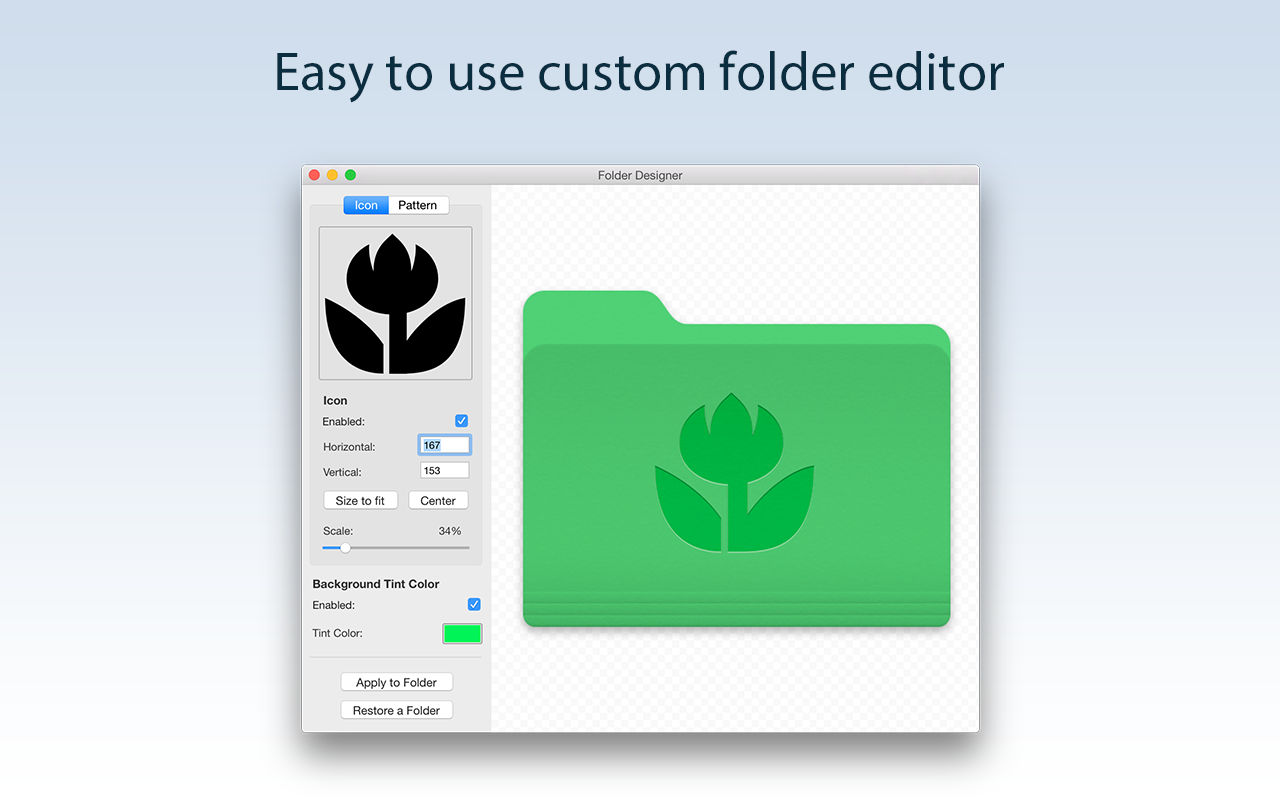Minimize the Folder Designer window

[332, 175]
